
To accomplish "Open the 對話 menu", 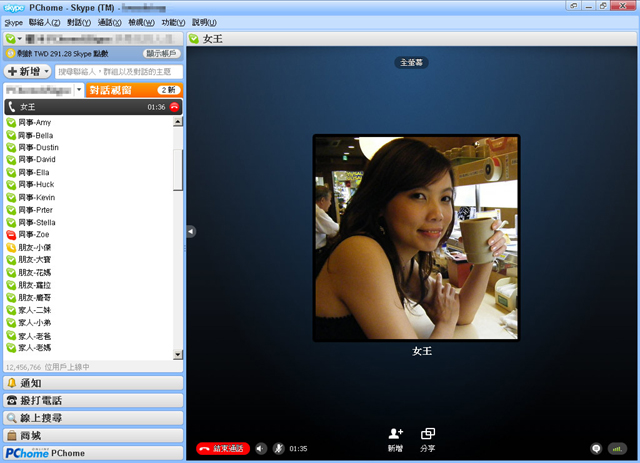I will 79,22.
